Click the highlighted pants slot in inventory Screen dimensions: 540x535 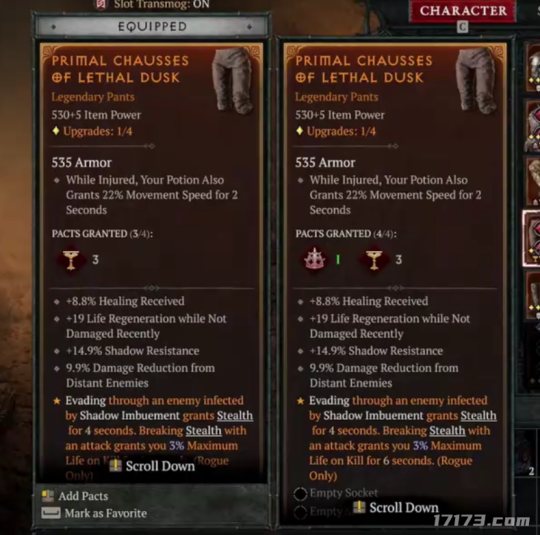pyautogui.click(x=531, y=238)
